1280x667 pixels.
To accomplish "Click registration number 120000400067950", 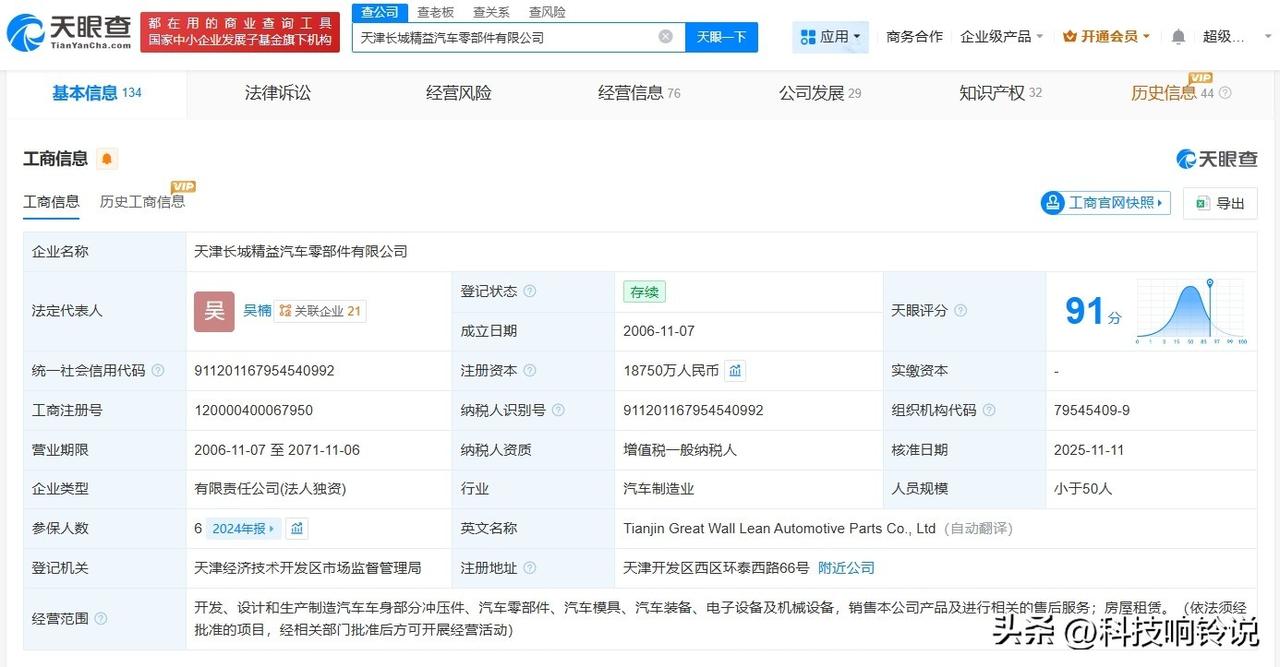I will 253,410.
